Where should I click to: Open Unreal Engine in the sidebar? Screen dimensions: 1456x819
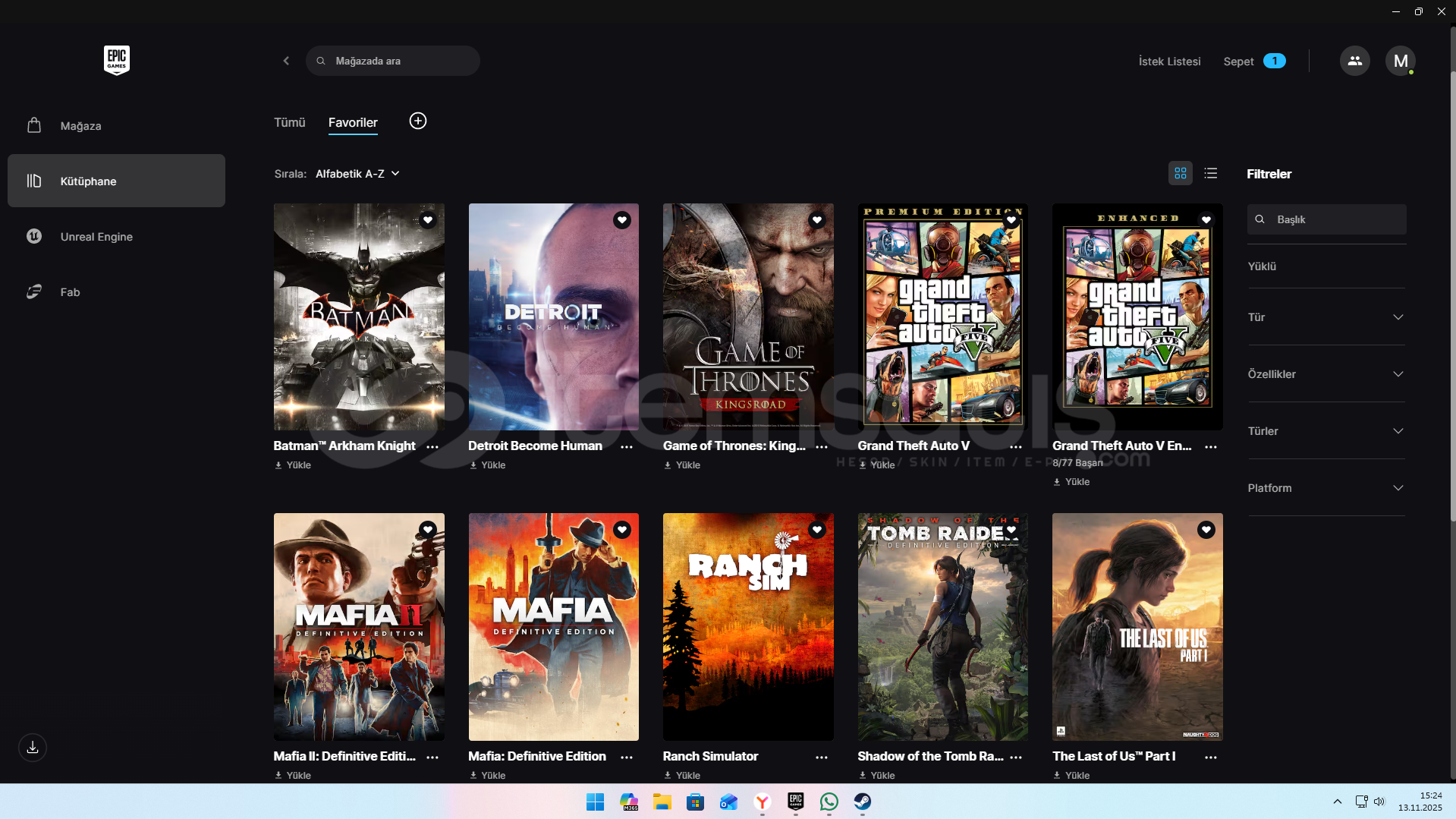[x=96, y=237]
